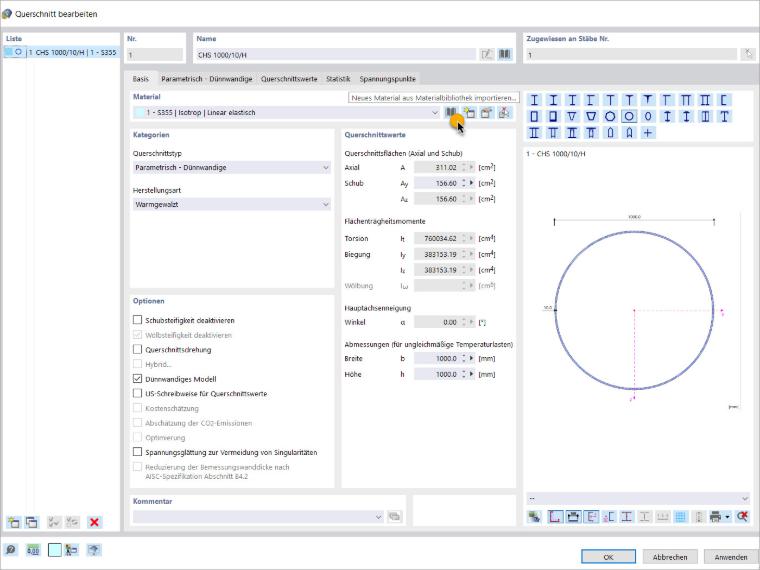Click the edit name icon next to CHS 1000/10/H
Image resolution: width=760 pixels, height=570 pixels.
[x=487, y=54]
